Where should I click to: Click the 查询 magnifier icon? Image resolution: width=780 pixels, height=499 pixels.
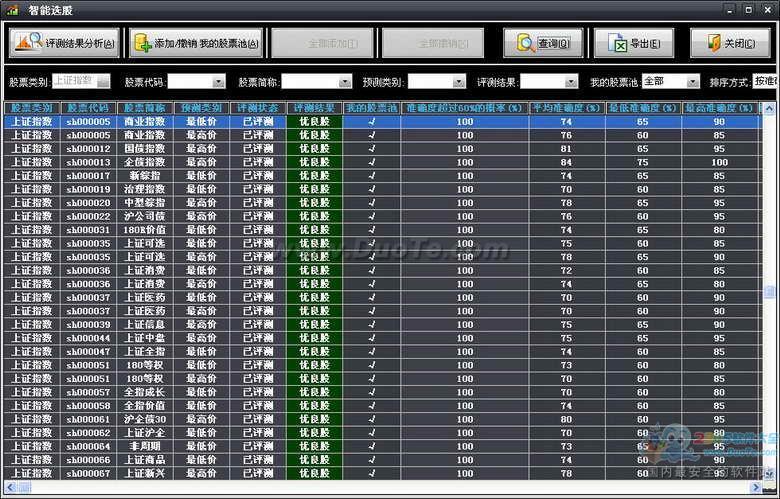pyautogui.click(x=525, y=43)
